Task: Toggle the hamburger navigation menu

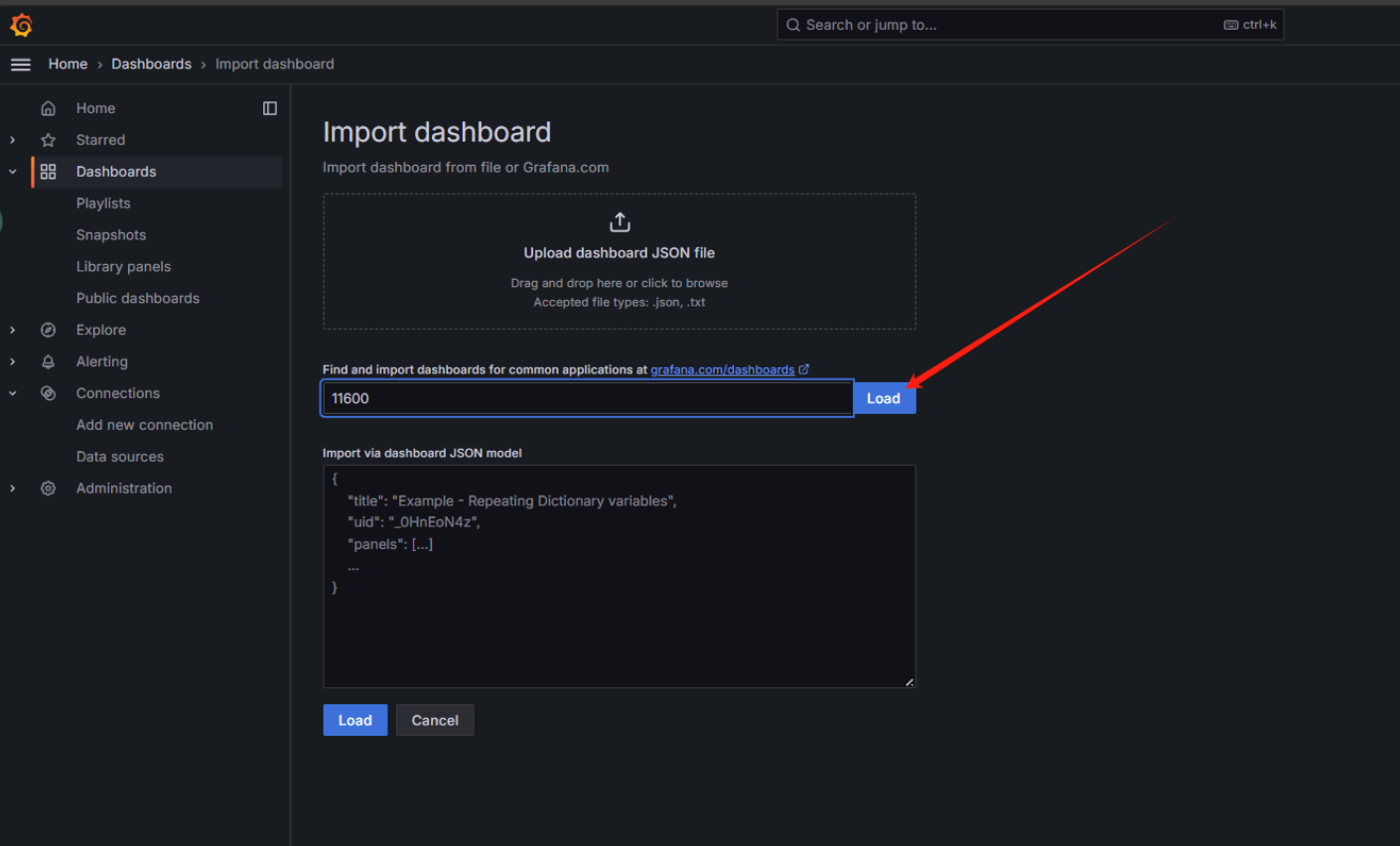Action: point(21,65)
